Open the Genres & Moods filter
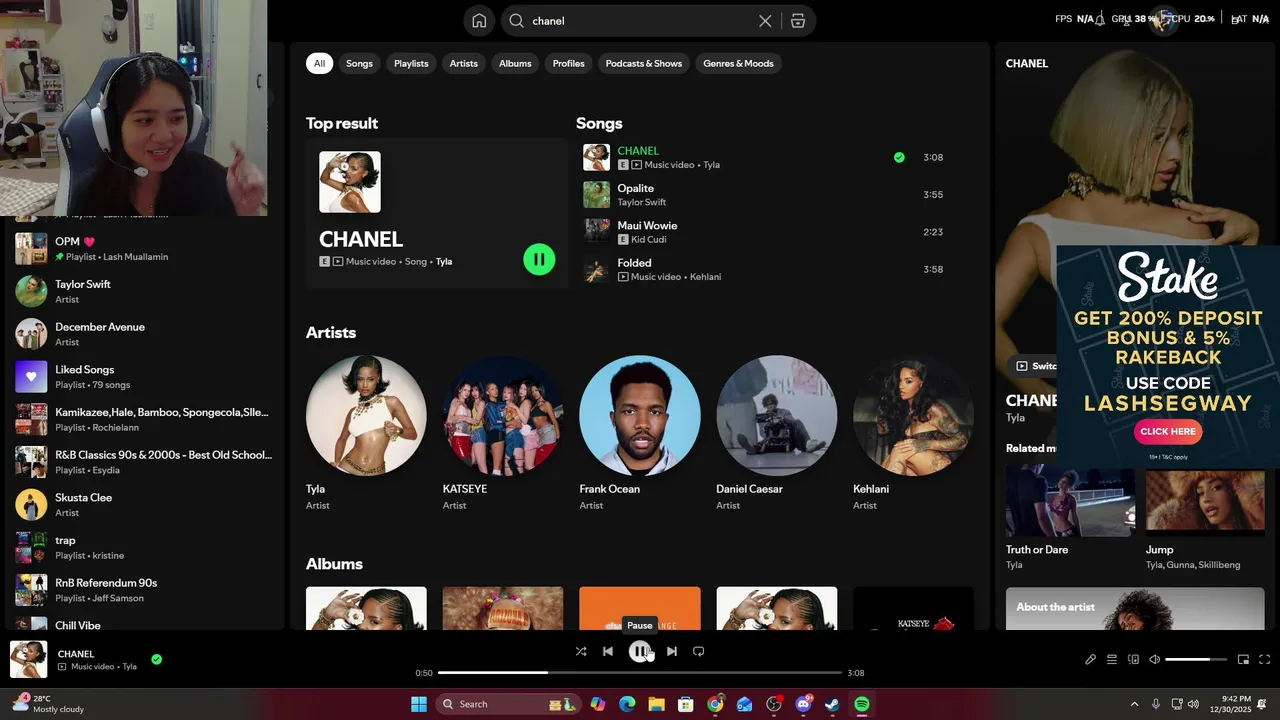The image size is (1280, 720). coord(738,63)
